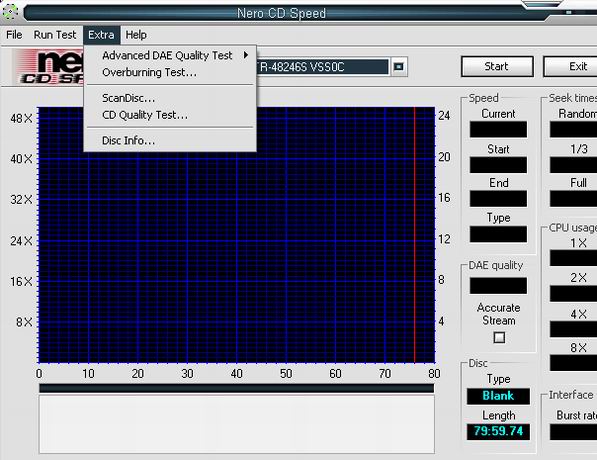Click the speed Type readout box
The width and height of the screenshot is (597, 460).
498,234
